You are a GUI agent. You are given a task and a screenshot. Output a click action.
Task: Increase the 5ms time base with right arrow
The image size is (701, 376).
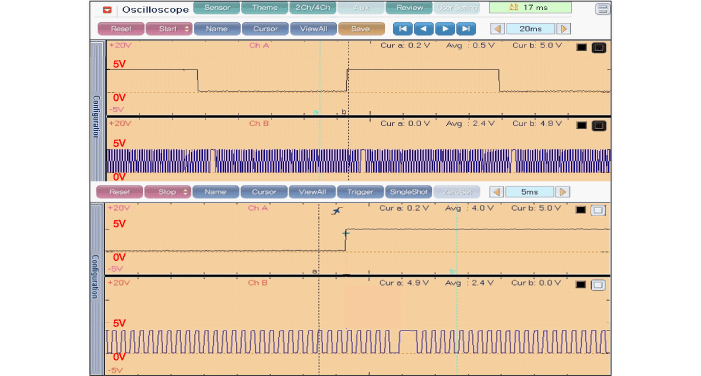pyautogui.click(x=563, y=192)
